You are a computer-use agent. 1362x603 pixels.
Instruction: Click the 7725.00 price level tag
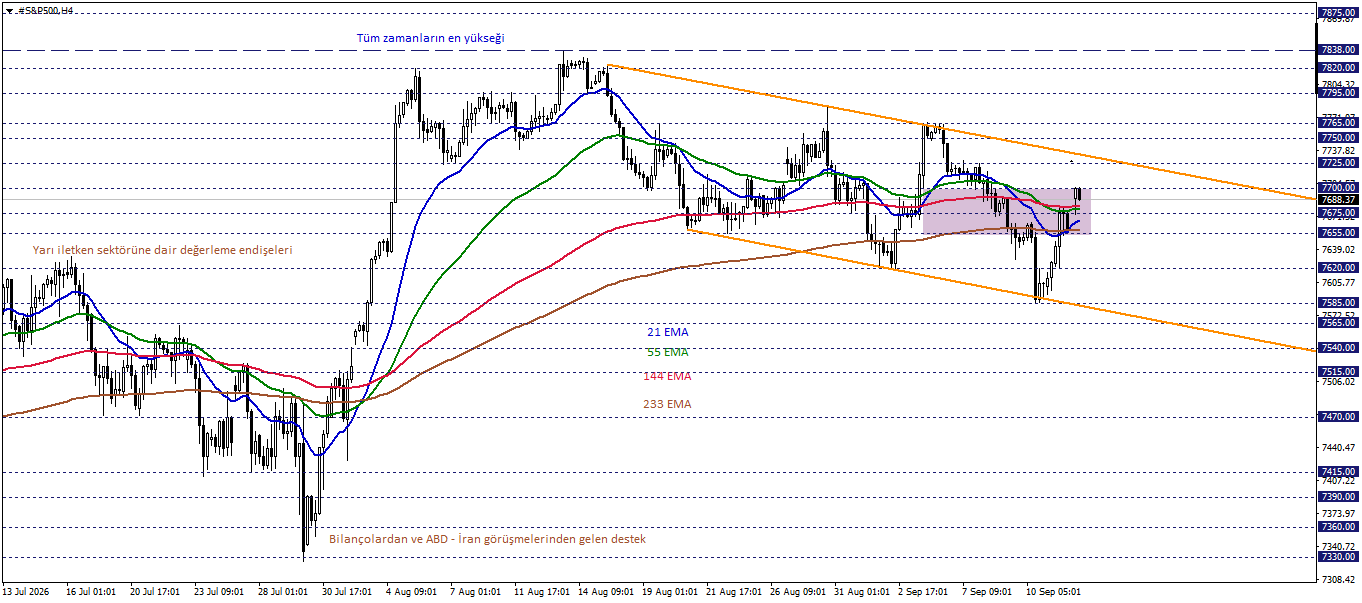click(1338, 163)
